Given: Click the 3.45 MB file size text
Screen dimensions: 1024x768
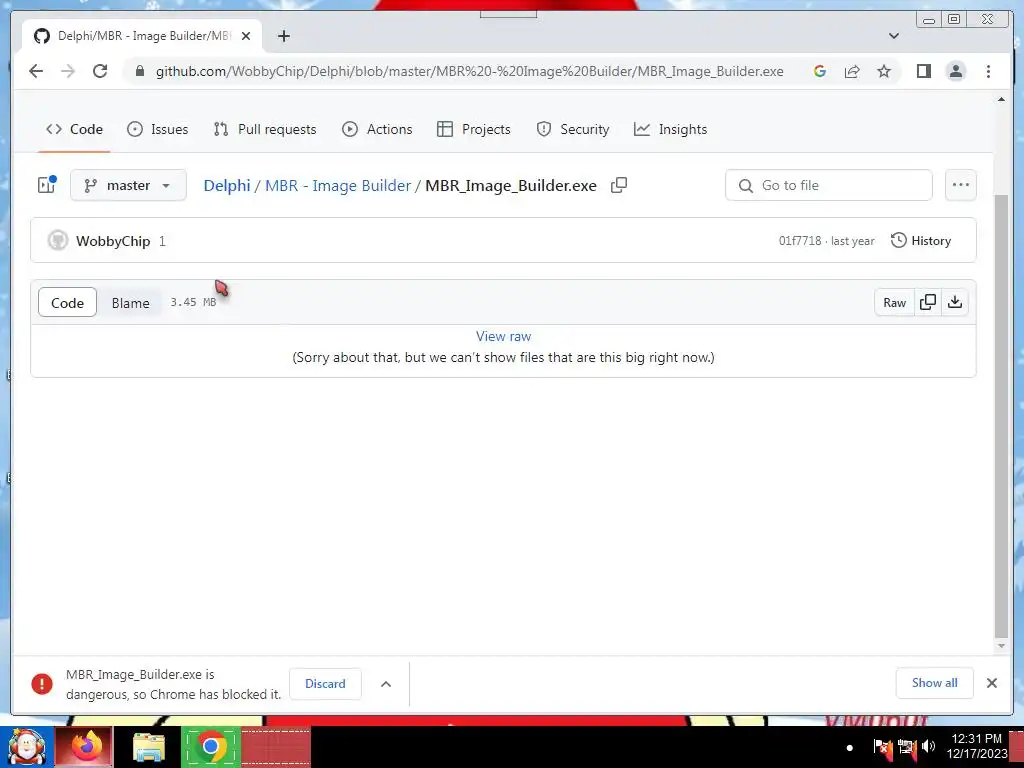Looking at the screenshot, I should pos(193,302).
